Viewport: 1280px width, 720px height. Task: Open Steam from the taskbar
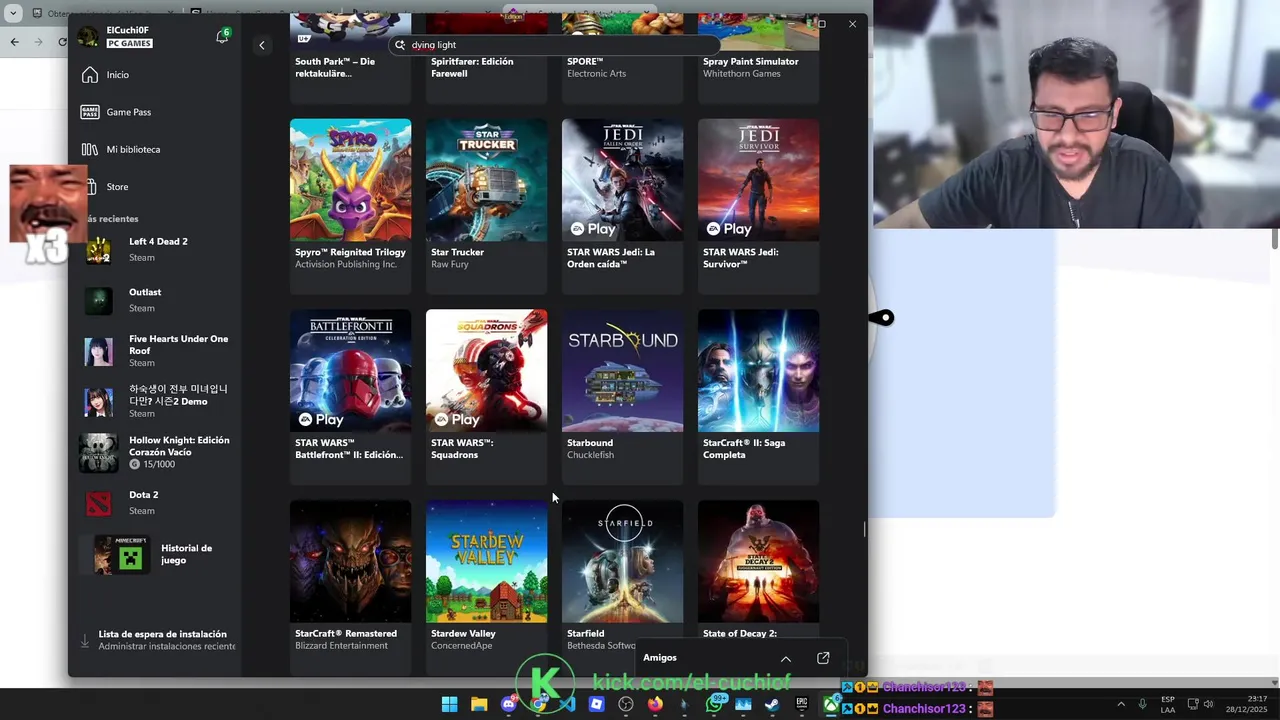(x=772, y=704)
